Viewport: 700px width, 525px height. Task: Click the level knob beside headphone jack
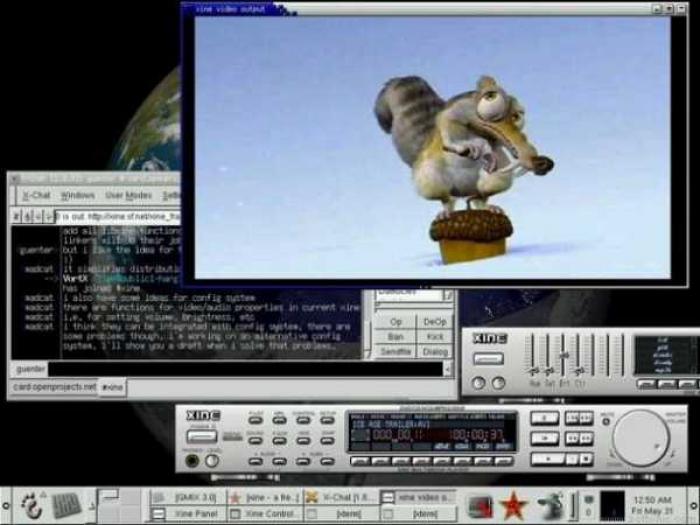tap(212, 460)
